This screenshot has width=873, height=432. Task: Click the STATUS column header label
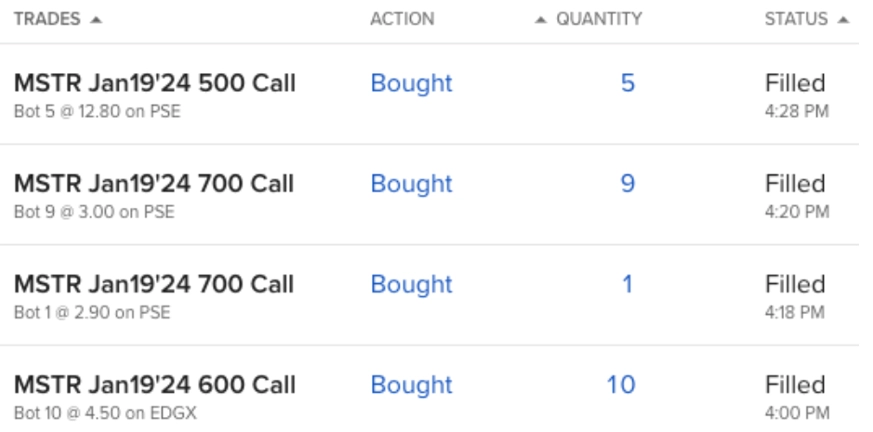tap(796, 19)
